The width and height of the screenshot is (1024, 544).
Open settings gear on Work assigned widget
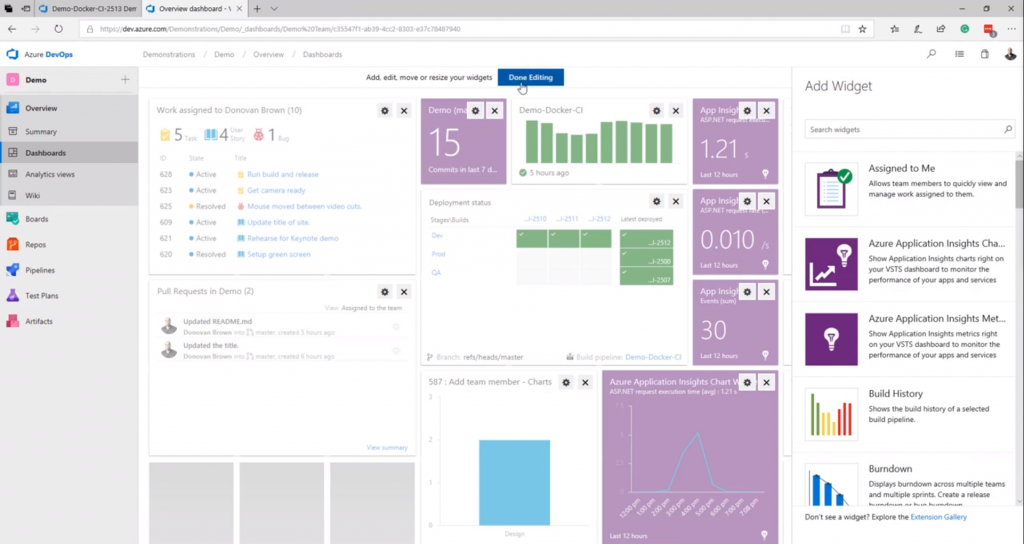pos(385,111)
